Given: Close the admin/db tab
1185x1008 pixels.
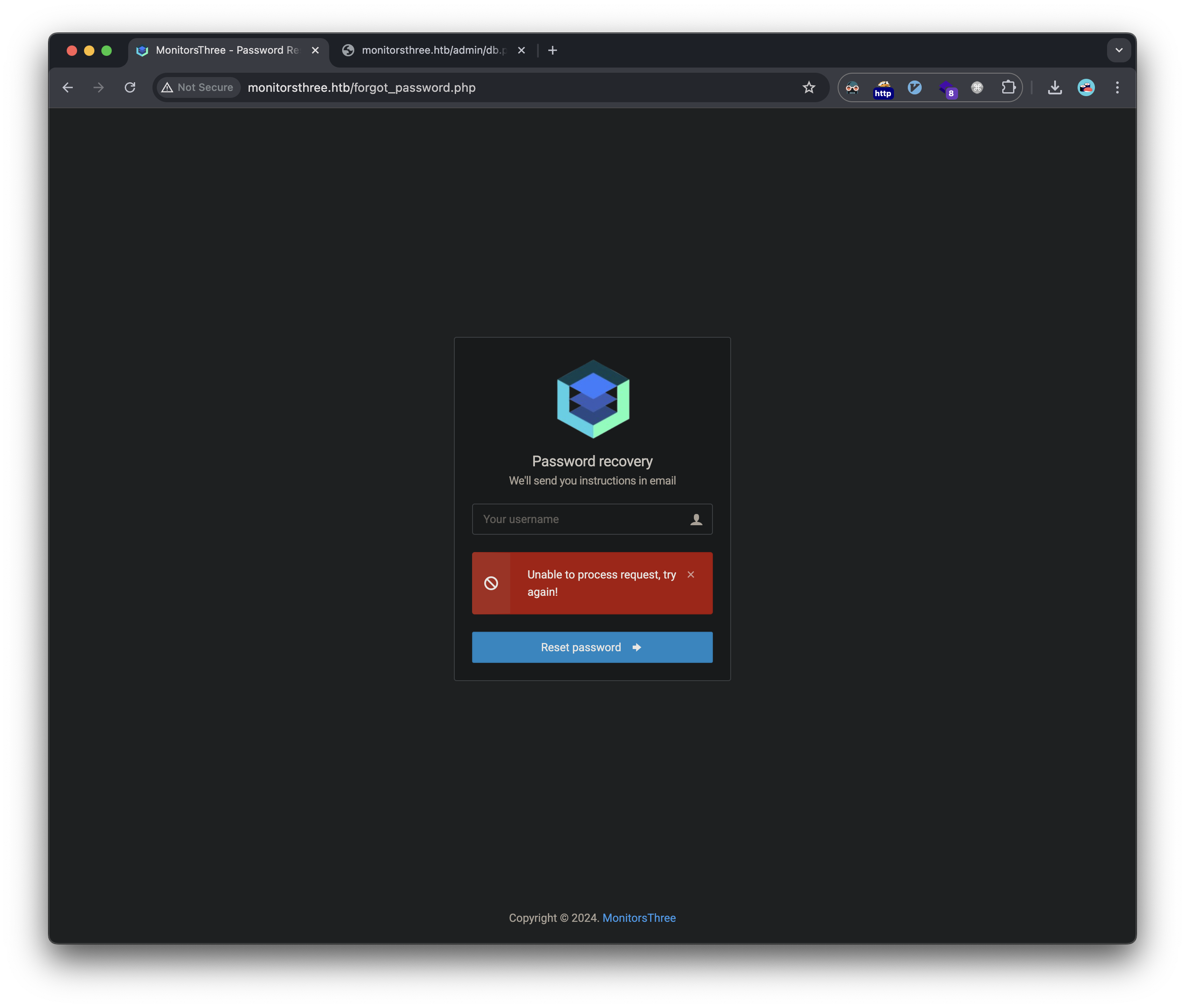Looking at the screenshot, I should click(521, 50).
